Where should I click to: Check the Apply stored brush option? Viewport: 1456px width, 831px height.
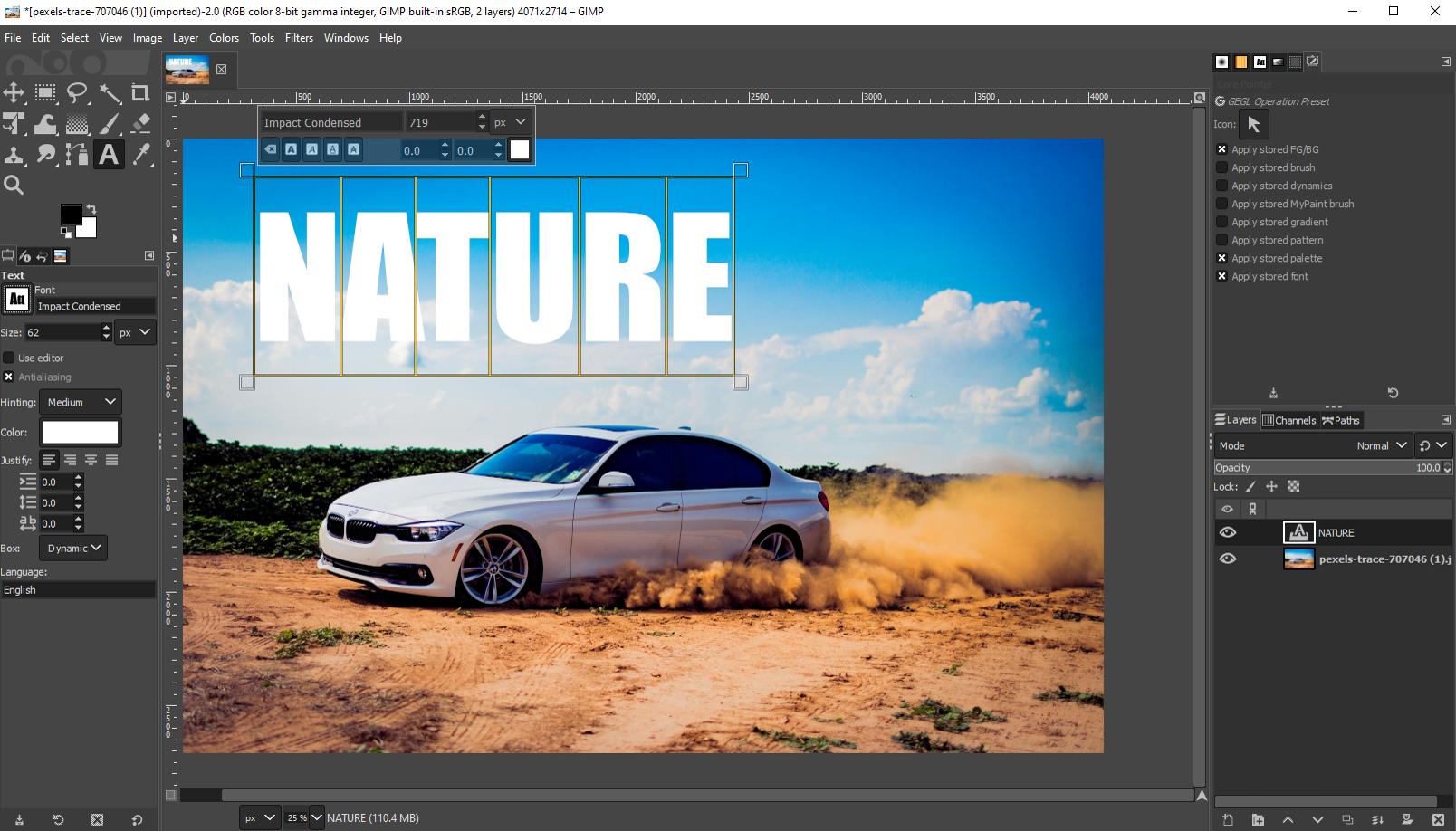click(x=1221, y=167)
